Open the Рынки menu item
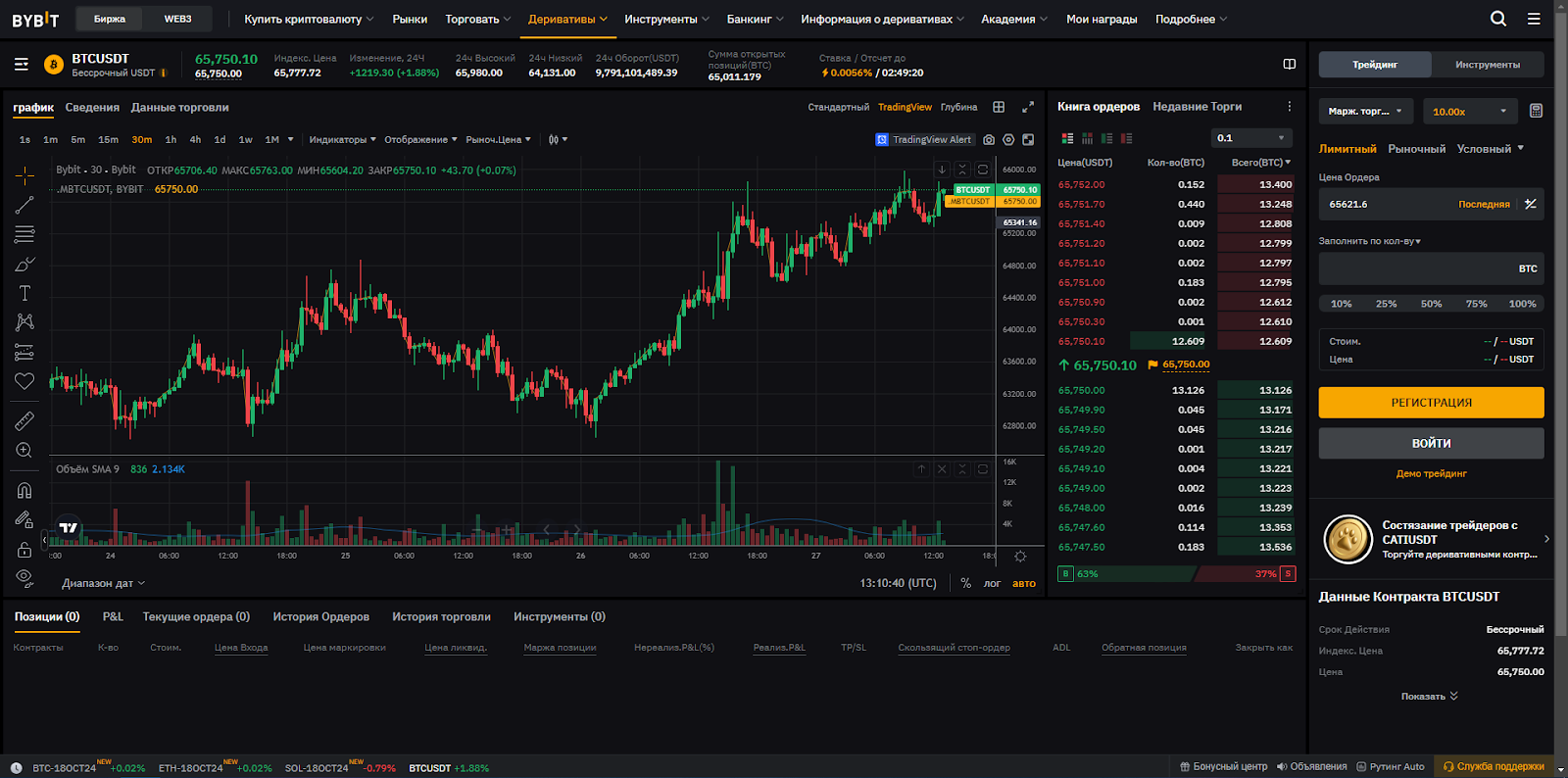Image resolution: width=1568 pixels, height=778 pixels. click(x=410, y=19)
